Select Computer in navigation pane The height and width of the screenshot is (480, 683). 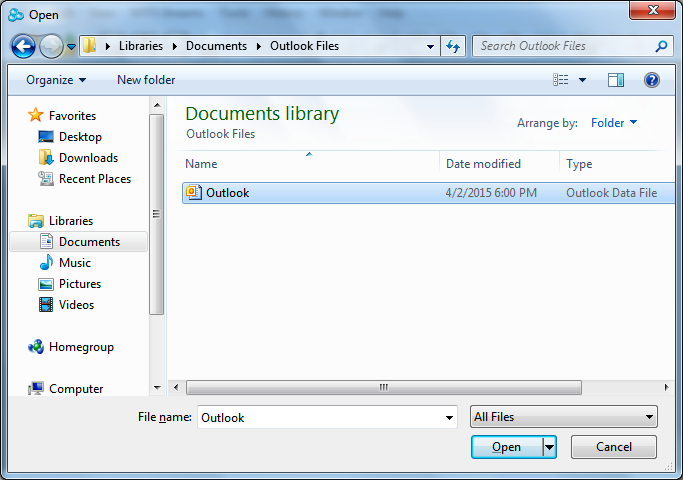[x=76, y=389]
